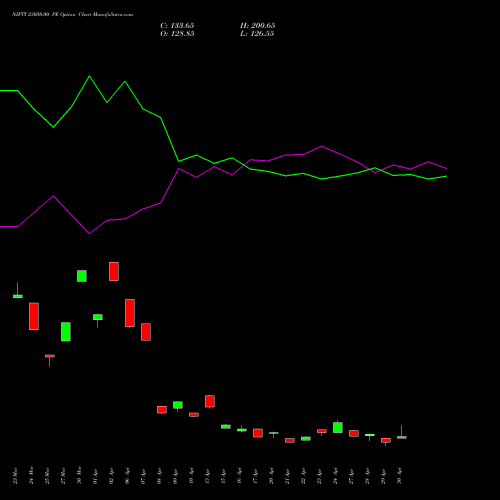Click the green candle for 27 Mar

point(66,332)
